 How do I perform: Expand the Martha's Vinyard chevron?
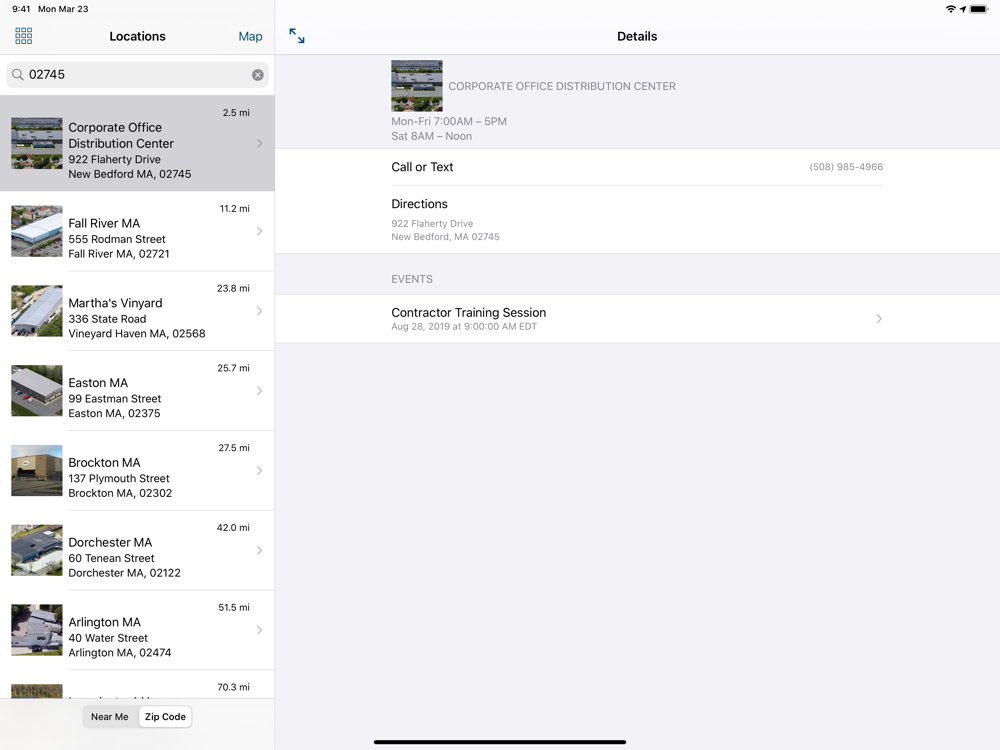tap(260, 311)
